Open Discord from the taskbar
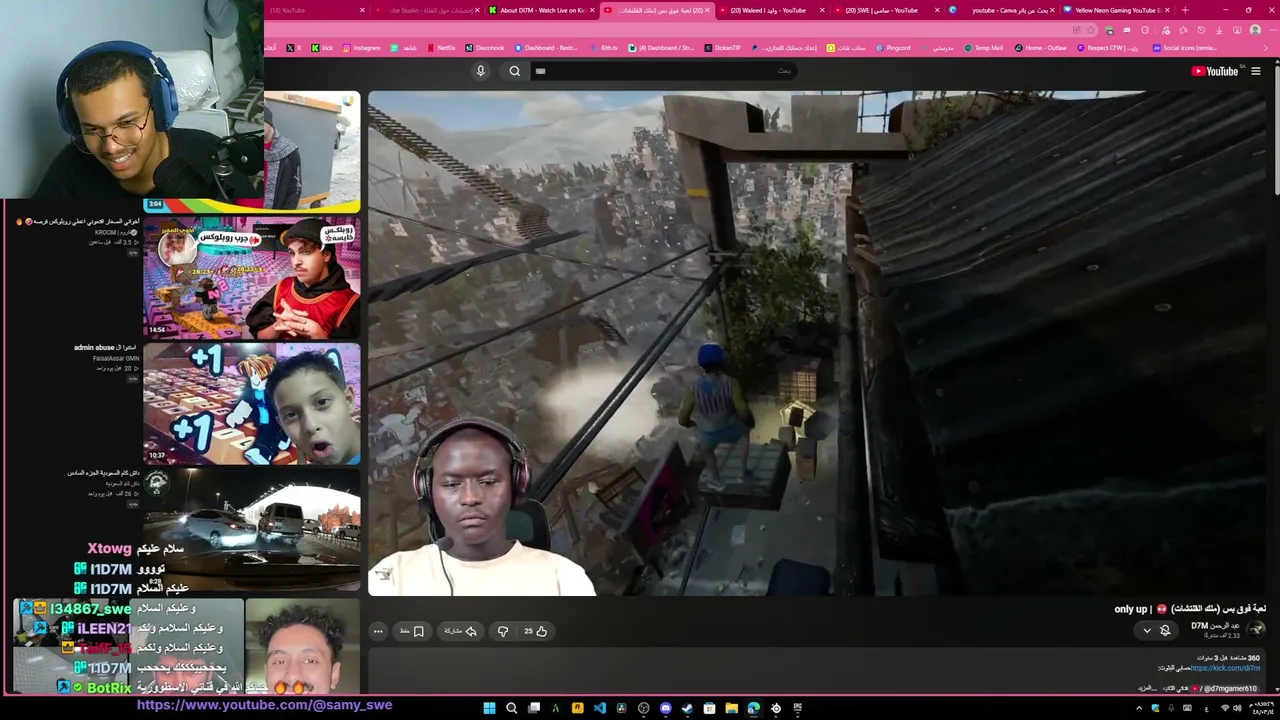 [665, 708]
